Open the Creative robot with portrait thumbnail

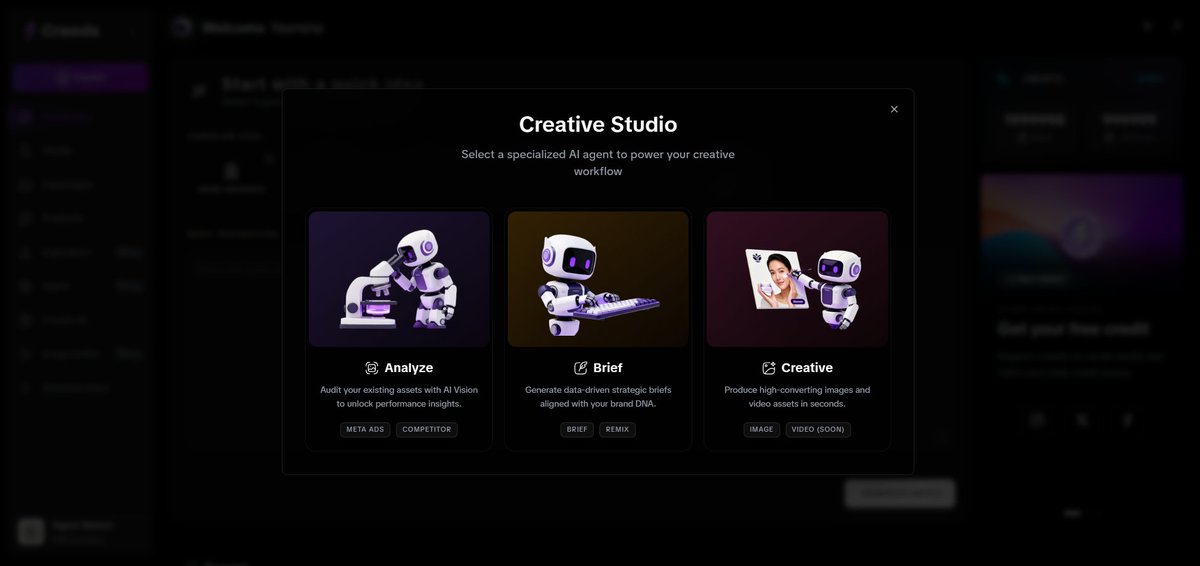pyautogui.click(x=797, y=279)
